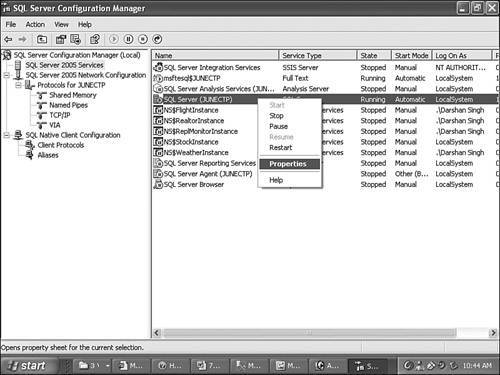
Task: Click the SQL Server Agent (JUNECTP) icon
Action: (x=158, y=174)
